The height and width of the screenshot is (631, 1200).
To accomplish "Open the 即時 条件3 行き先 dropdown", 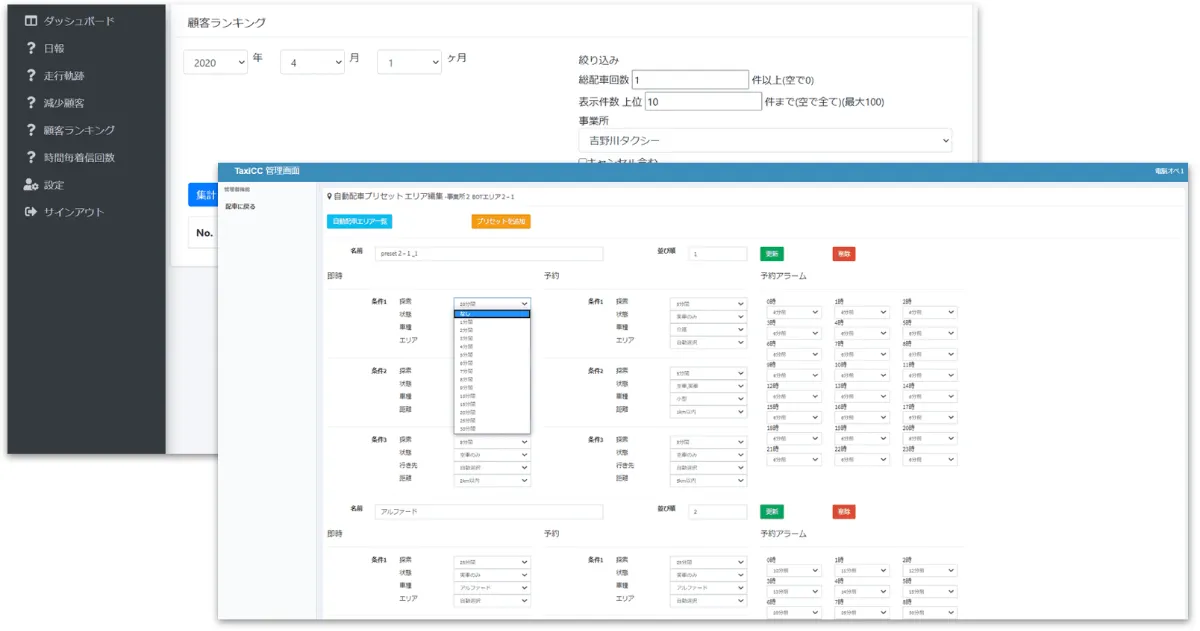I will point(492,467).
